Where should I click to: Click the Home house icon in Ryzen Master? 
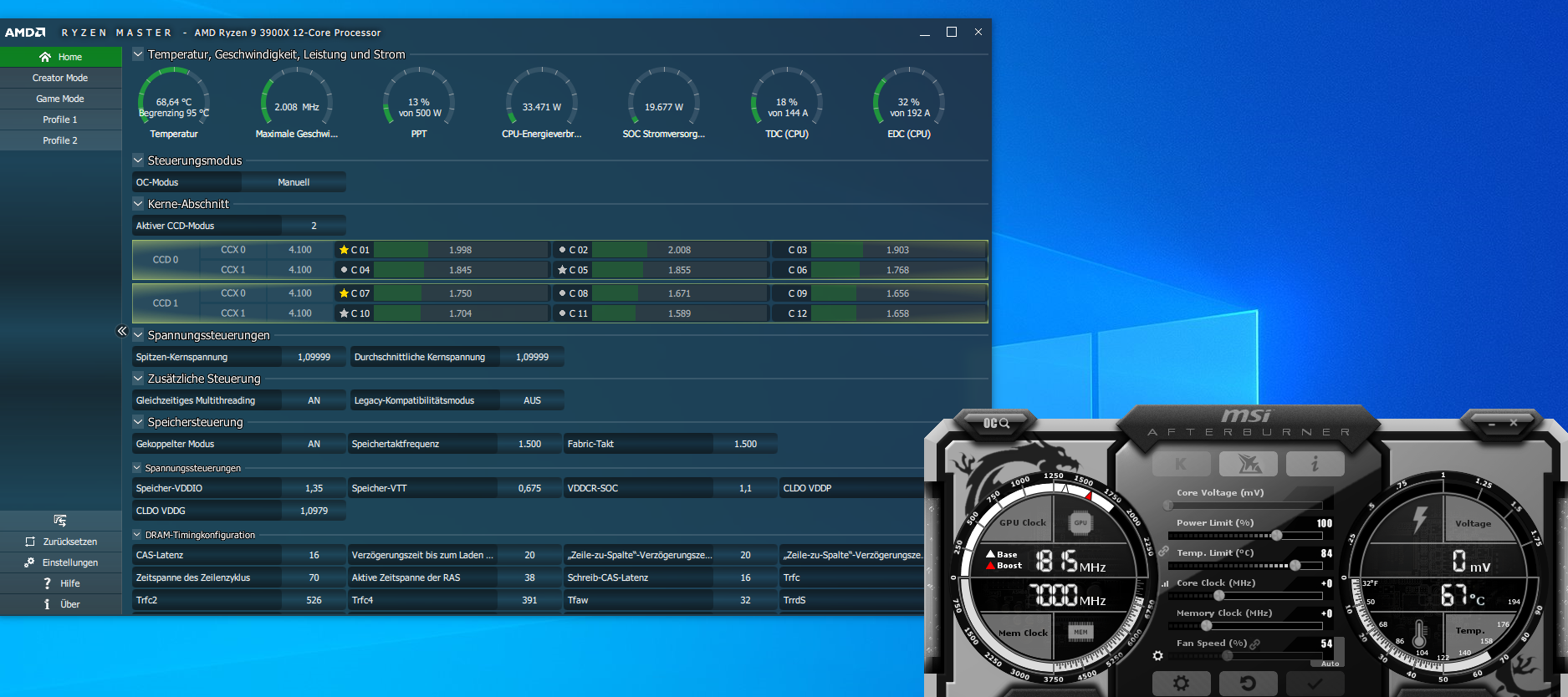(x=45, y=57)
